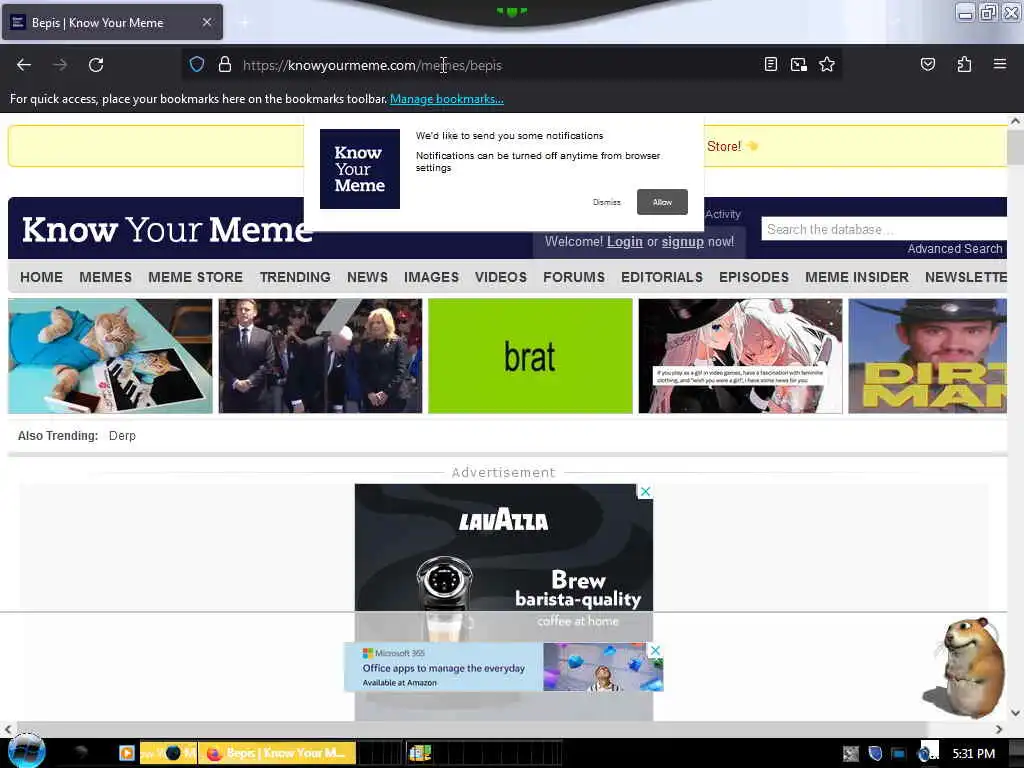1024x768 pixels.
Task: Open the Windows Start orb
Action: point(27,751)
